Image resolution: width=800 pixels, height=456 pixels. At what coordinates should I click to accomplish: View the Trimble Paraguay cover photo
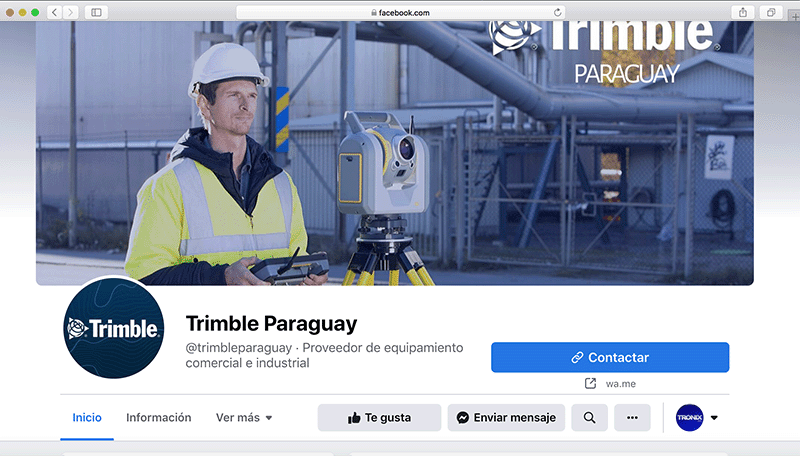394,153
